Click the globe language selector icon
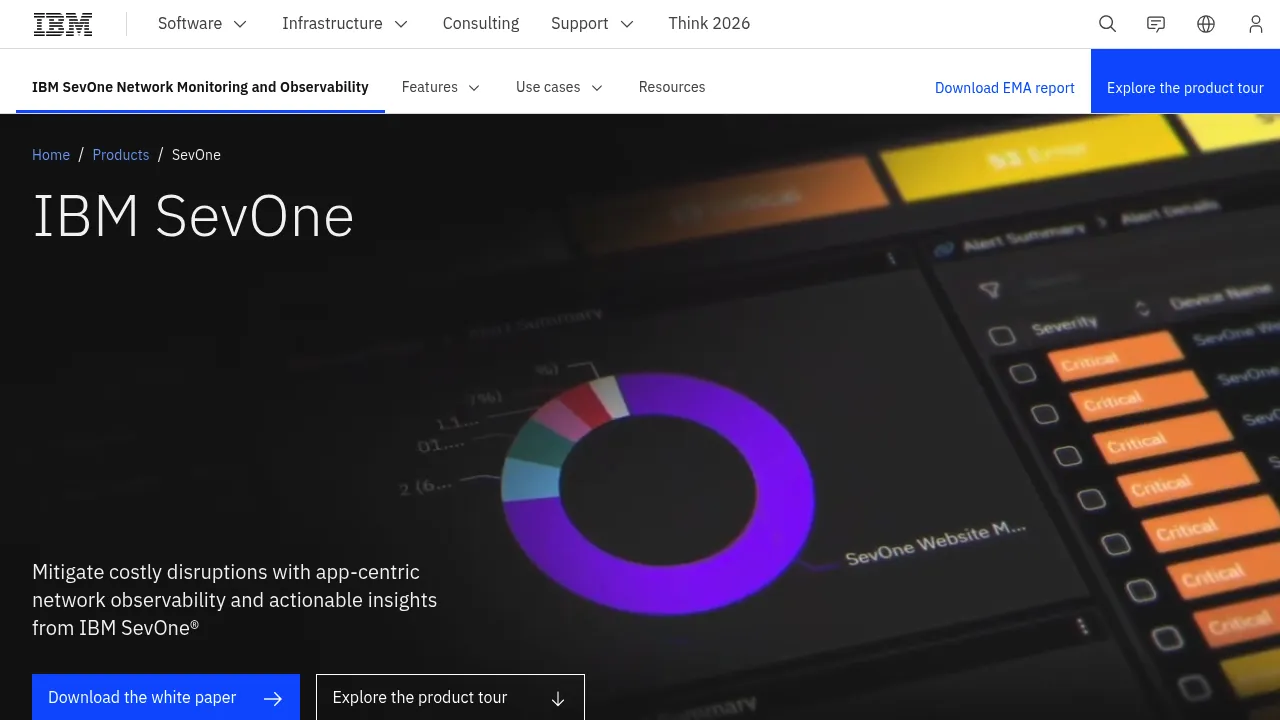 [1206, 24]
